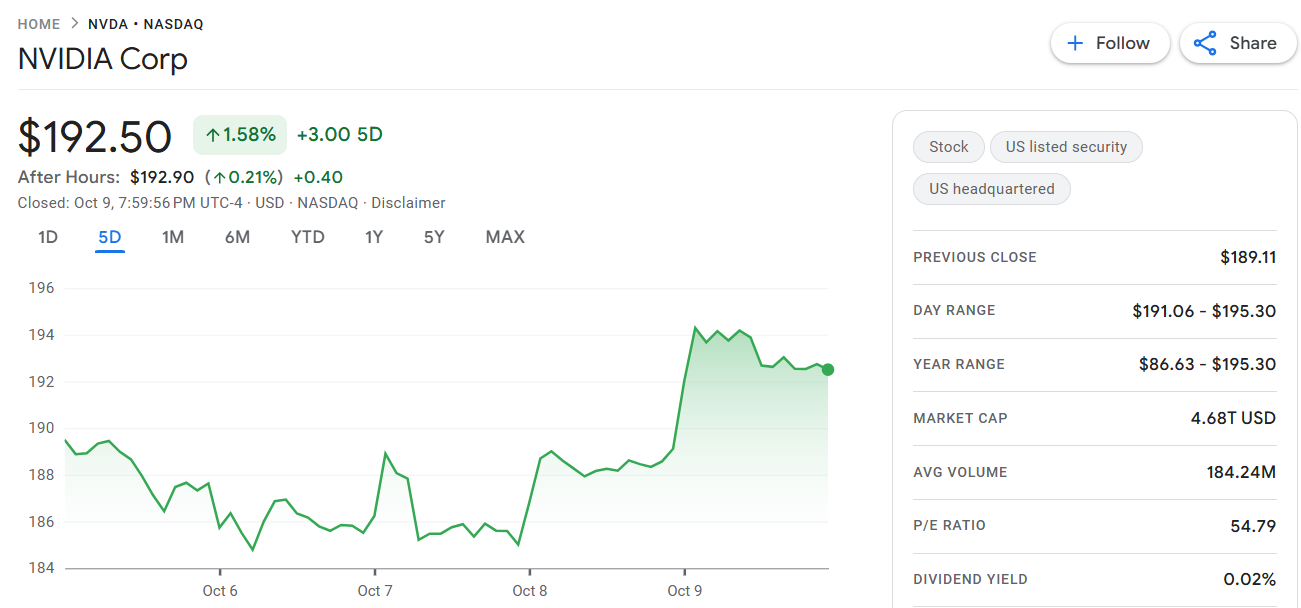Switch chart to 1D range
1301x608 pixels.
48,238
